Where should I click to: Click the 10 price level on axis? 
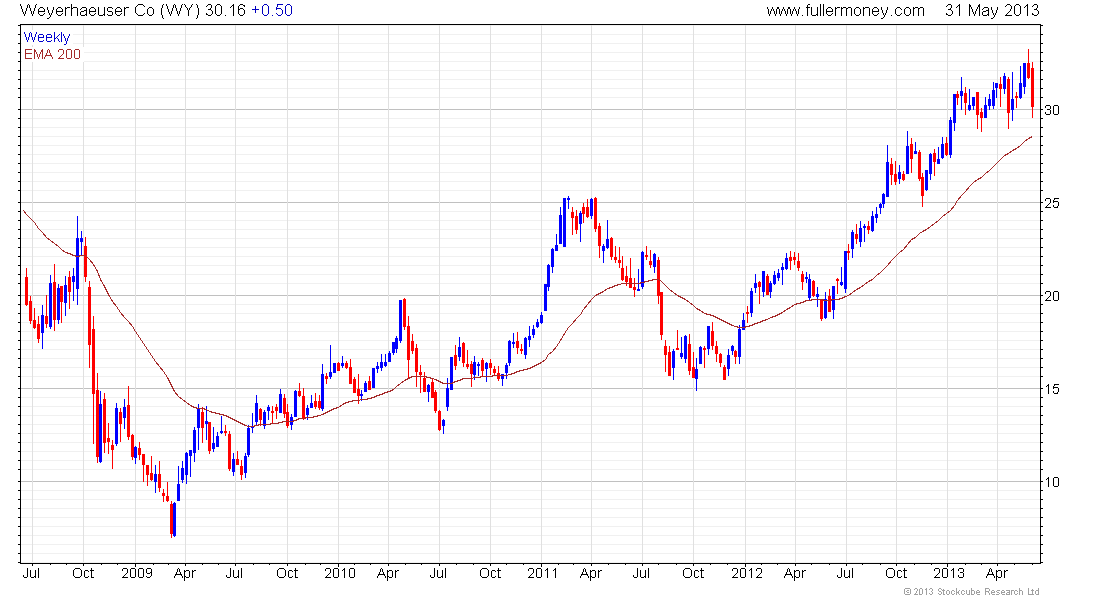coord(1052,482)
